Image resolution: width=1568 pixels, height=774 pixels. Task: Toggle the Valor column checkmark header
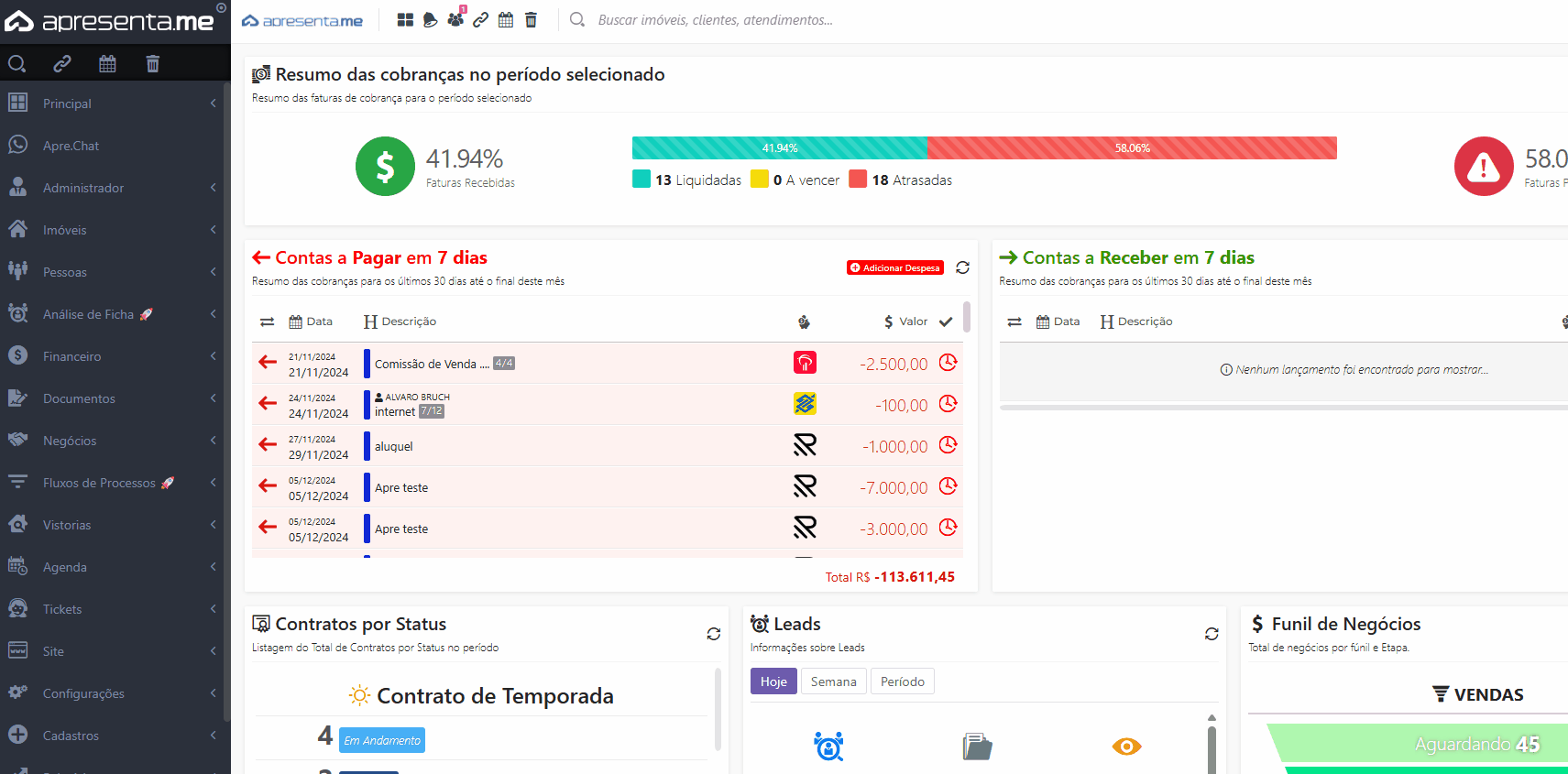point(946,322)
